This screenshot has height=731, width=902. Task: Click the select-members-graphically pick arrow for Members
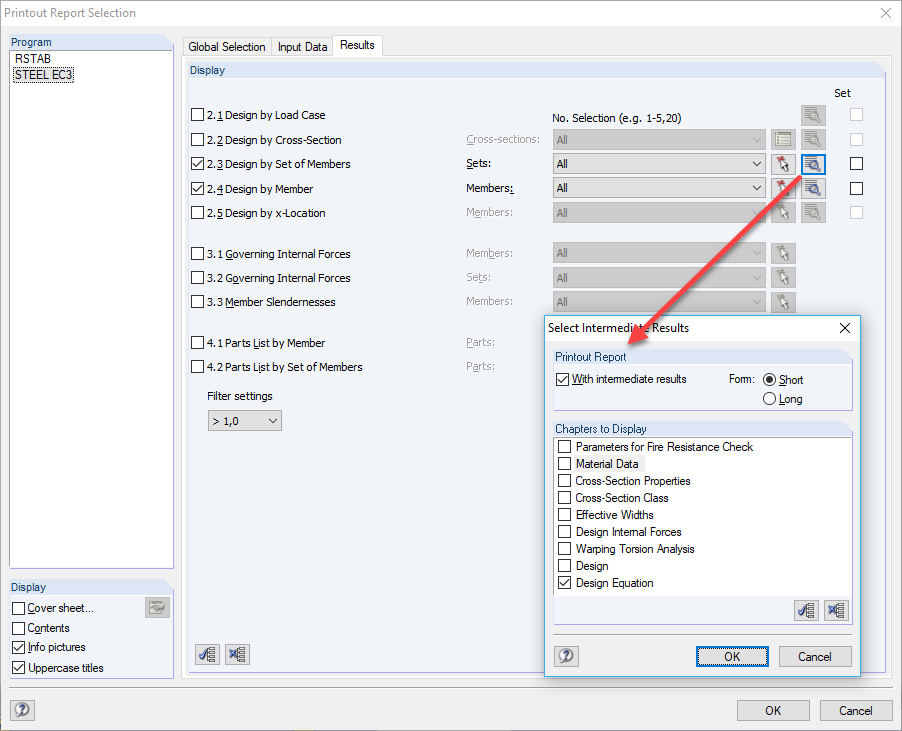[x=783, y=187]
